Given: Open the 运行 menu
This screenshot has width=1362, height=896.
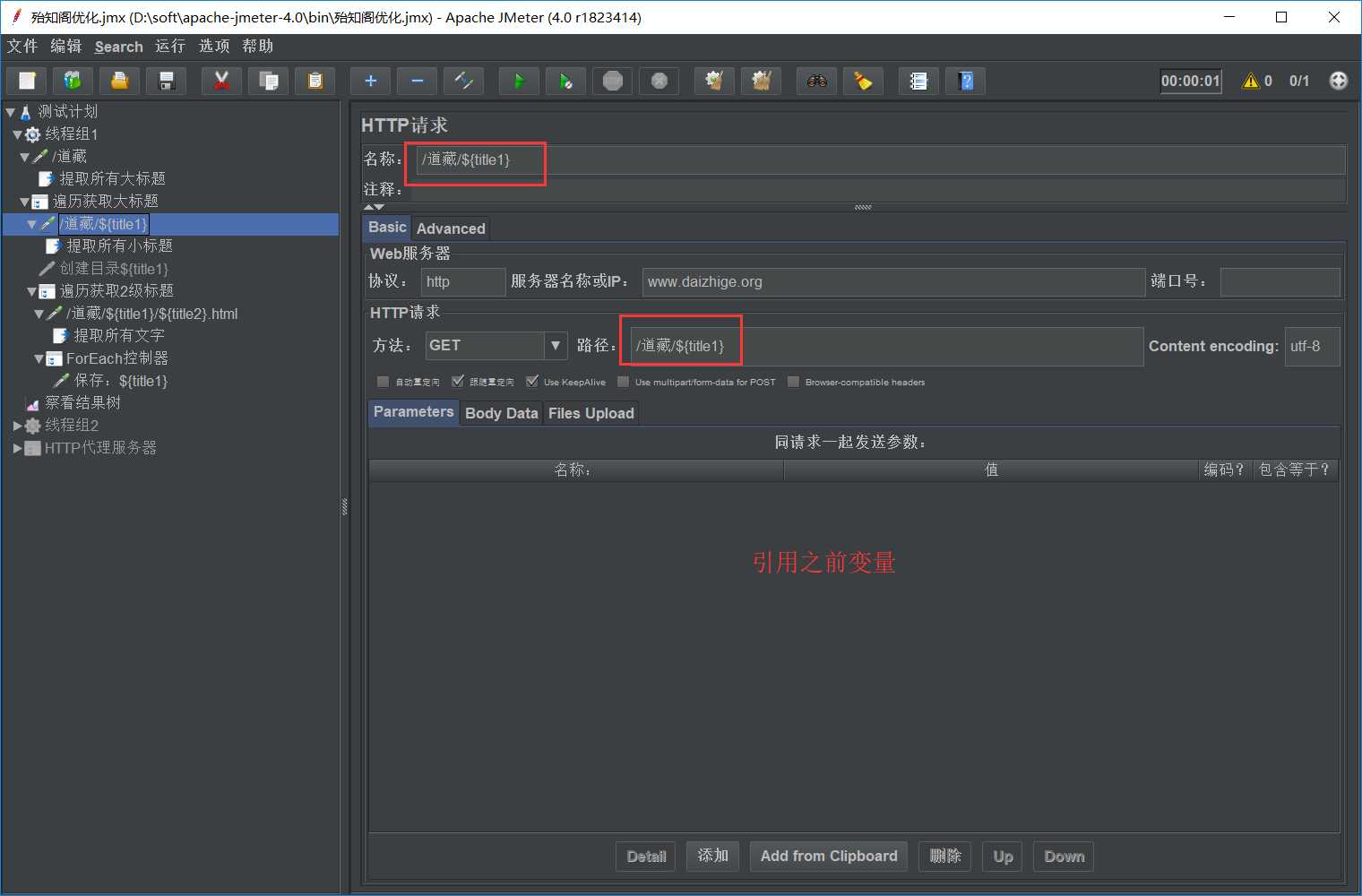Looking at the screenshot, I should tap(170, 46).
